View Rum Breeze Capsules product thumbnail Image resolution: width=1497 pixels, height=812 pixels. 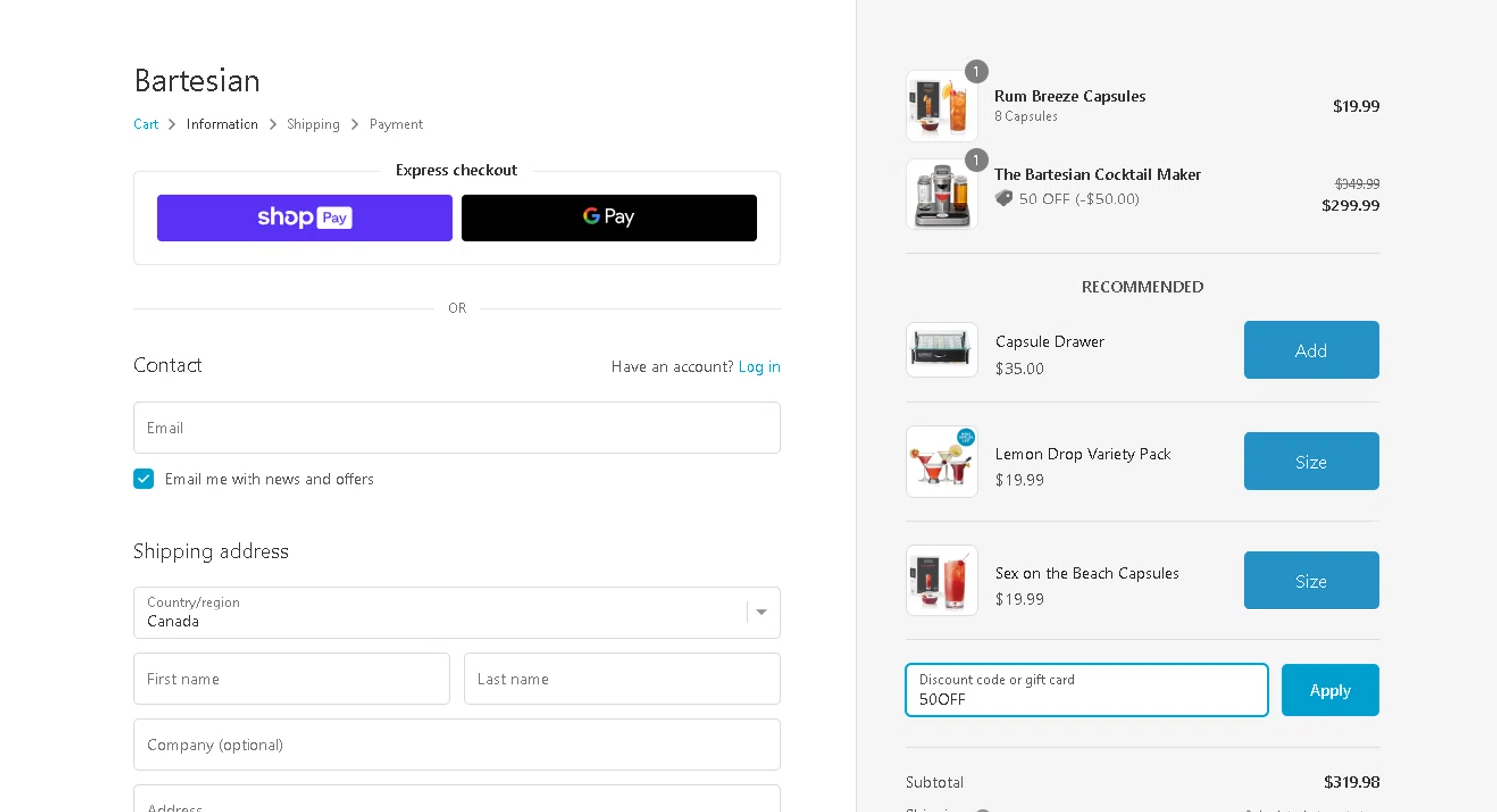point(942,106)
